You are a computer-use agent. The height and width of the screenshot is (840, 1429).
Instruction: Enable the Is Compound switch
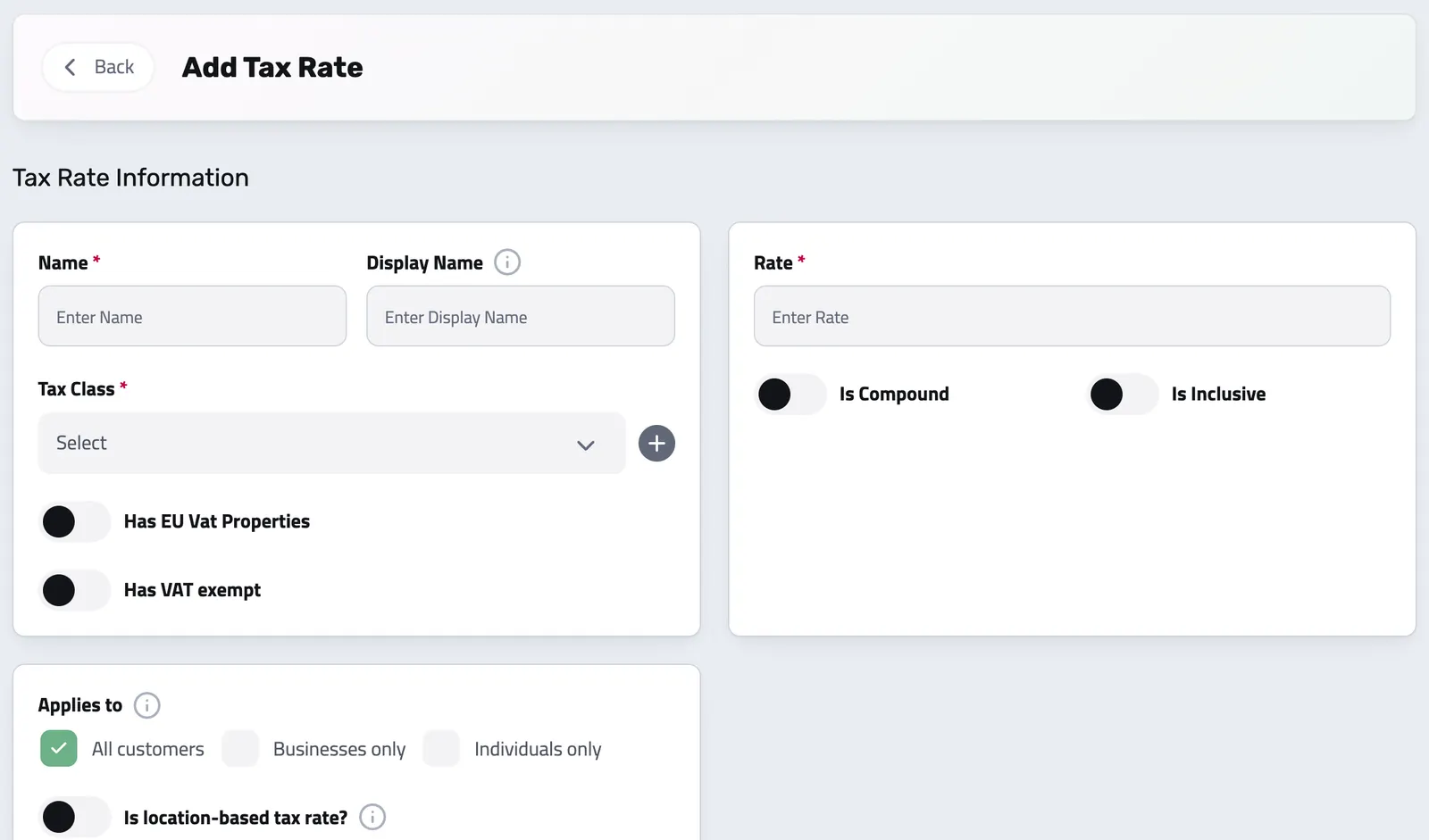tap(791, 394)
